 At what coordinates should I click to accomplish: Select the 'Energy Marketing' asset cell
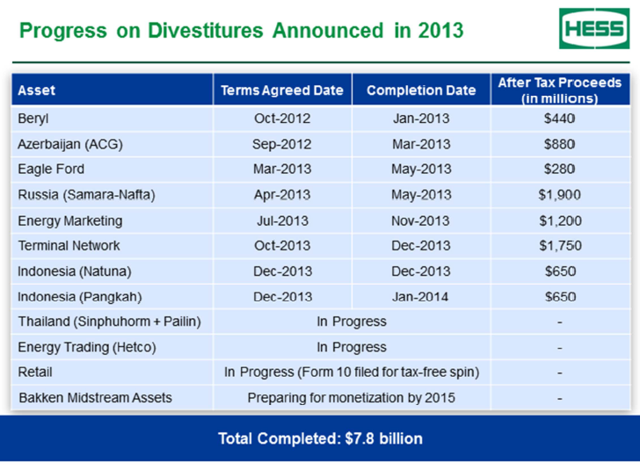click(112, 221)
